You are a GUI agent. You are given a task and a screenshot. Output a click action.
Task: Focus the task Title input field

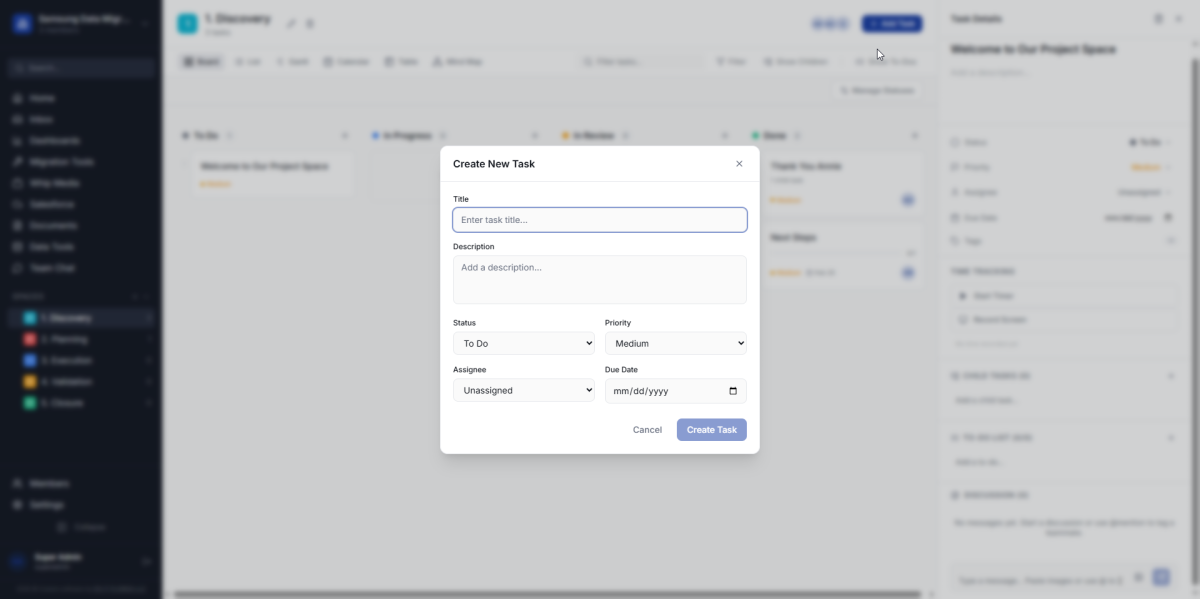click(x=600, y=220)
